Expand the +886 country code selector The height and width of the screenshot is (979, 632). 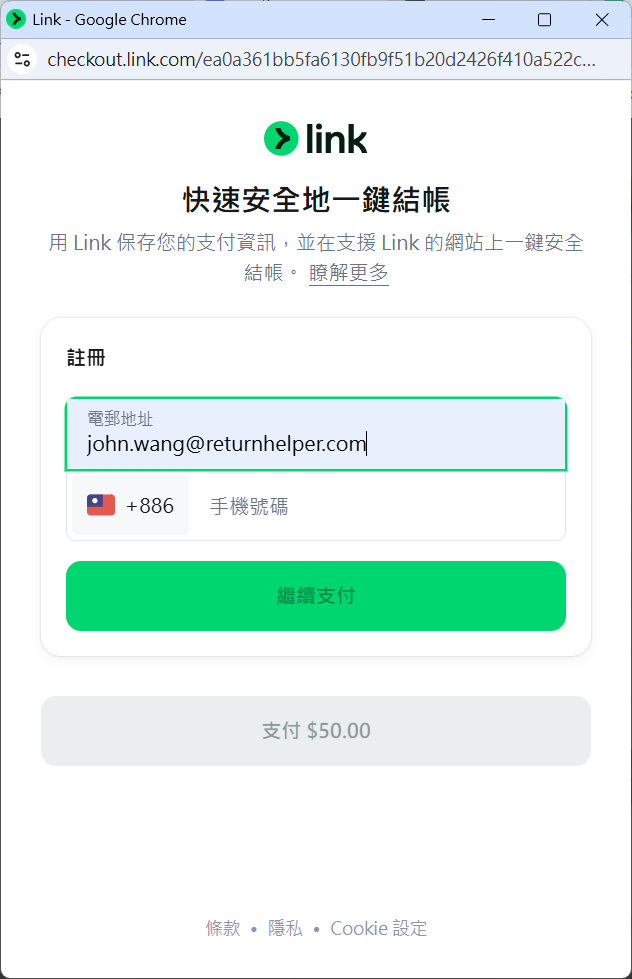[130, 506]
